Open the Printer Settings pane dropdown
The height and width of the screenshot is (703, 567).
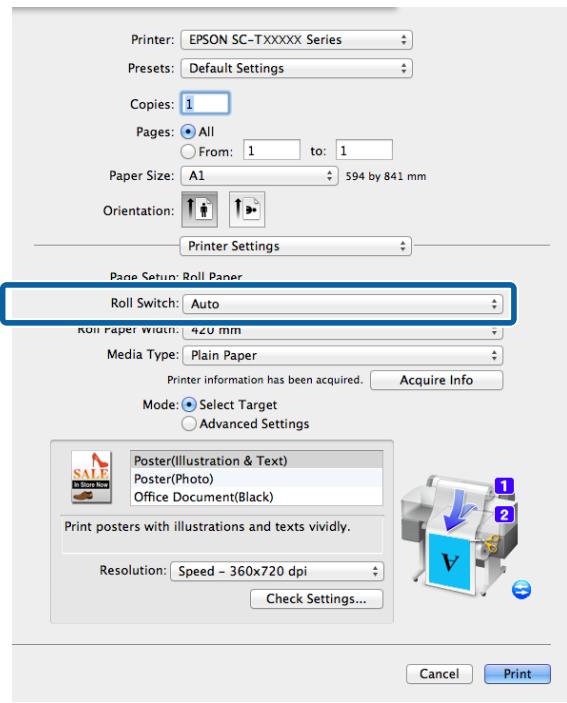click(x=296, y=246)
